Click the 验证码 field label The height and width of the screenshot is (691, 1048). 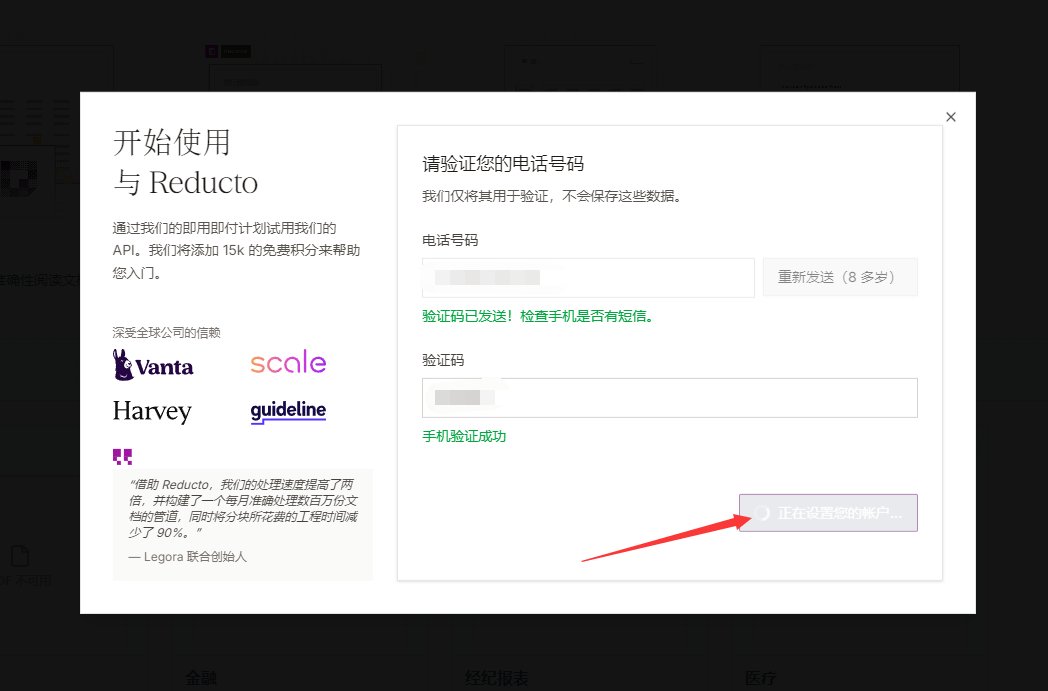[x=443, y=360]
